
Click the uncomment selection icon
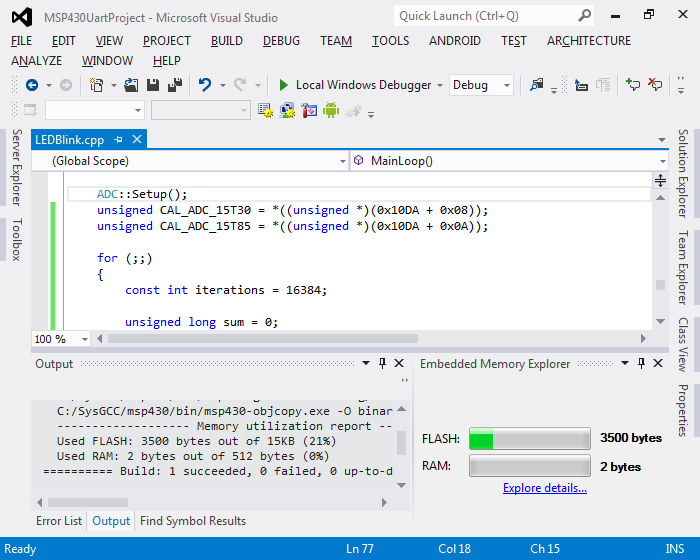coord(655,85)
